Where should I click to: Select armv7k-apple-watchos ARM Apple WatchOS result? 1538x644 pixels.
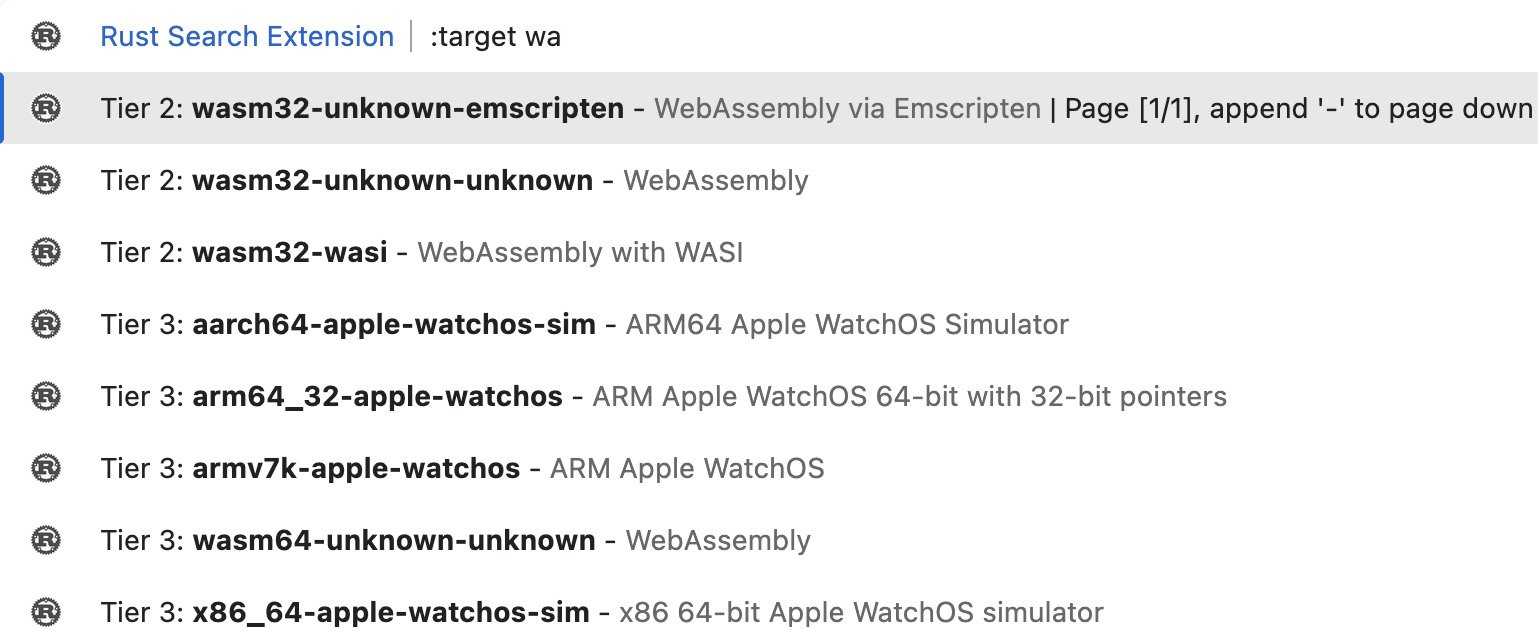769,468
